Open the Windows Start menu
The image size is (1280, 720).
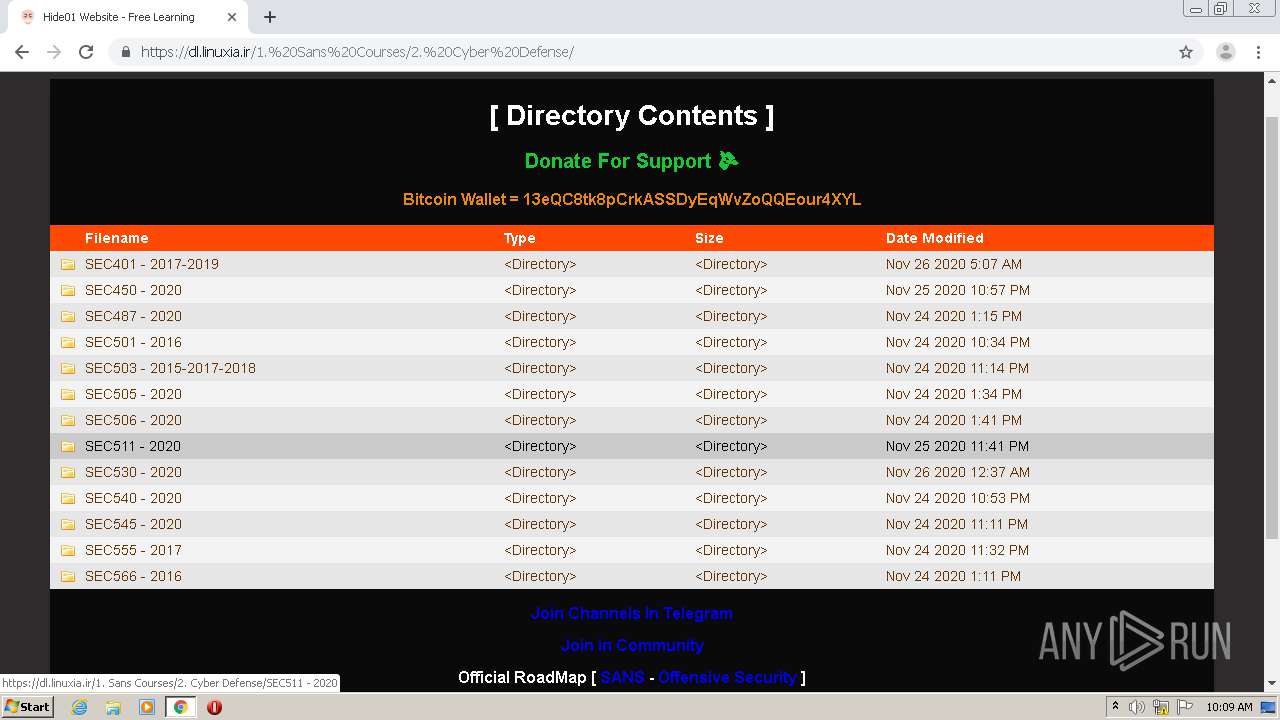[28, 706]
